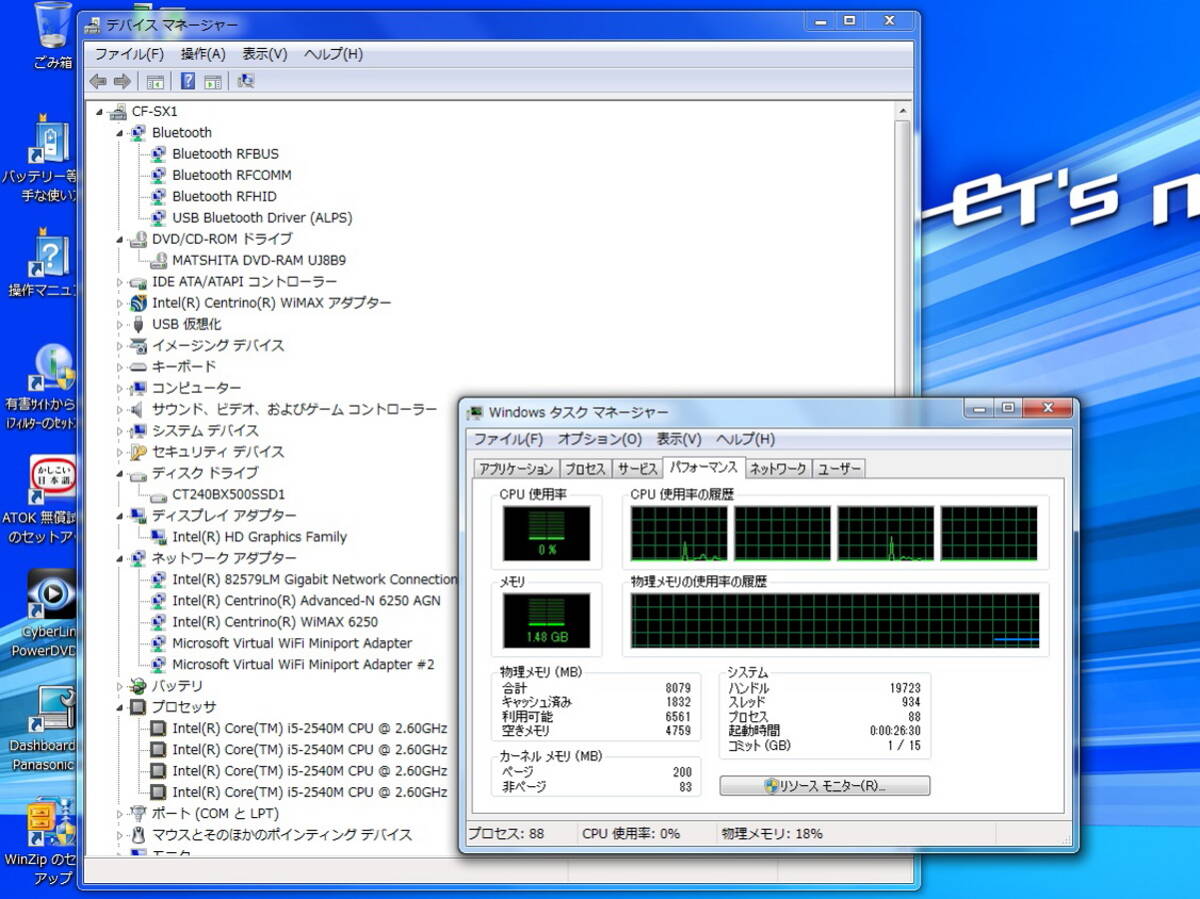Expand the バッテリ (Battery) category
Screen dimensions: 1200x899
coord(121,687)
